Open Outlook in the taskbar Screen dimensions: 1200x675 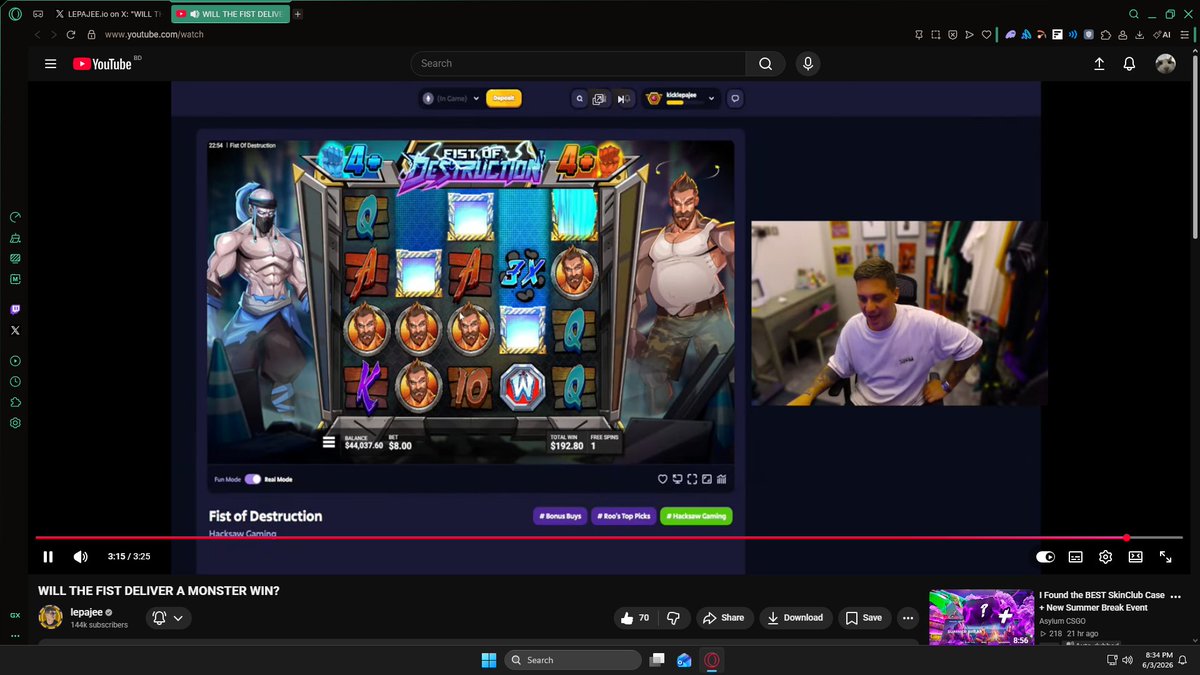[x=684, y=660]
